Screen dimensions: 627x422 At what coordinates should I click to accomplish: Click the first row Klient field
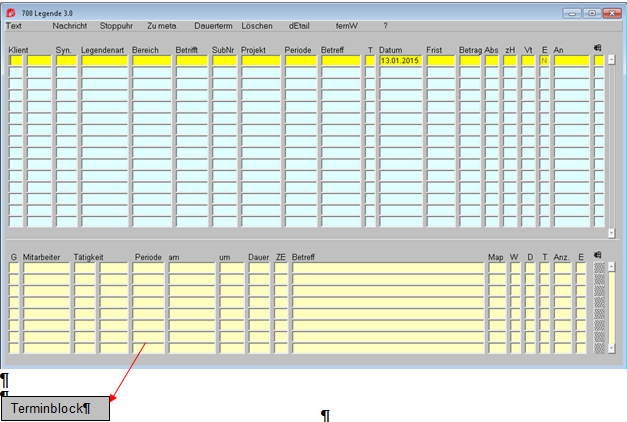15,61
